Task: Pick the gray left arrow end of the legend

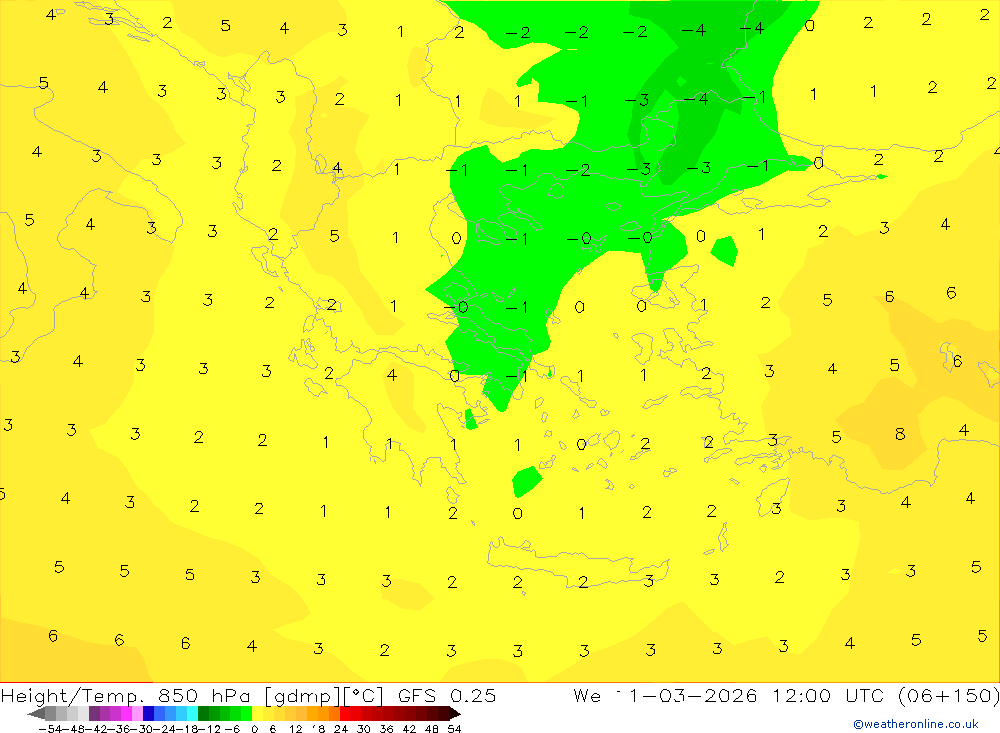Action: click(36, 713)
